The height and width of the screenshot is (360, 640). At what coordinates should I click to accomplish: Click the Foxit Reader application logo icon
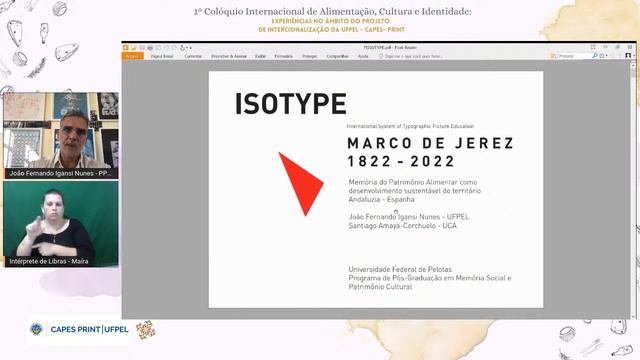(x=126, y=48)
